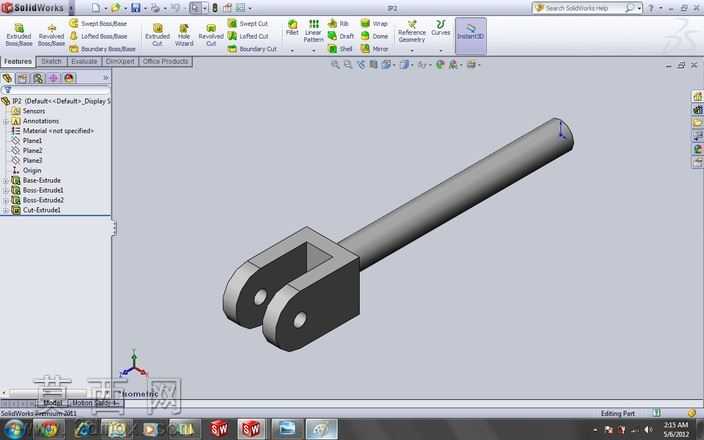Choose the Lofted Boss/Base tool
The height and width of the screenshot is (440, 704).
pyautogui.click(x=99, y=36)
